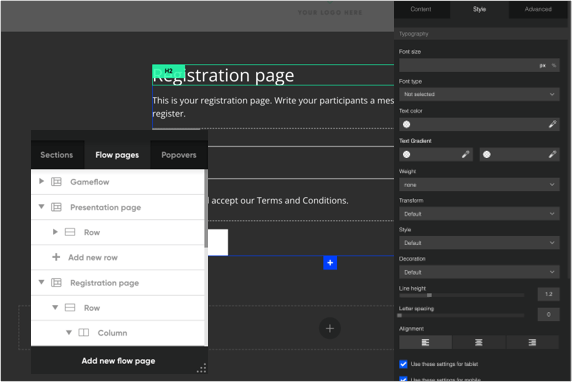Click the Presentation page layout icon
This screenshot has width=572, height=382.
click(x=56, y=207)
